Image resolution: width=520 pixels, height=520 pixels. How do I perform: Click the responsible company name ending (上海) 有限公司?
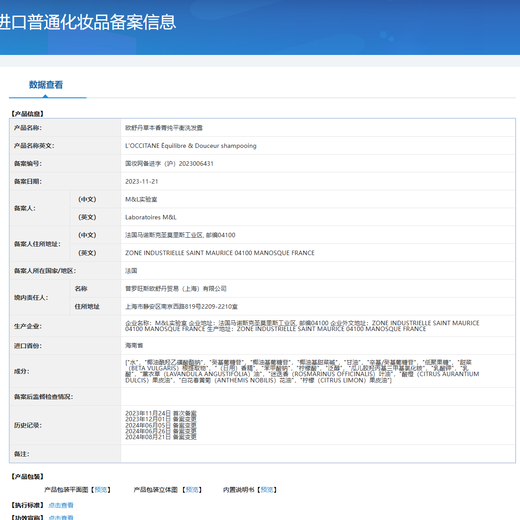tap(176, 289)
